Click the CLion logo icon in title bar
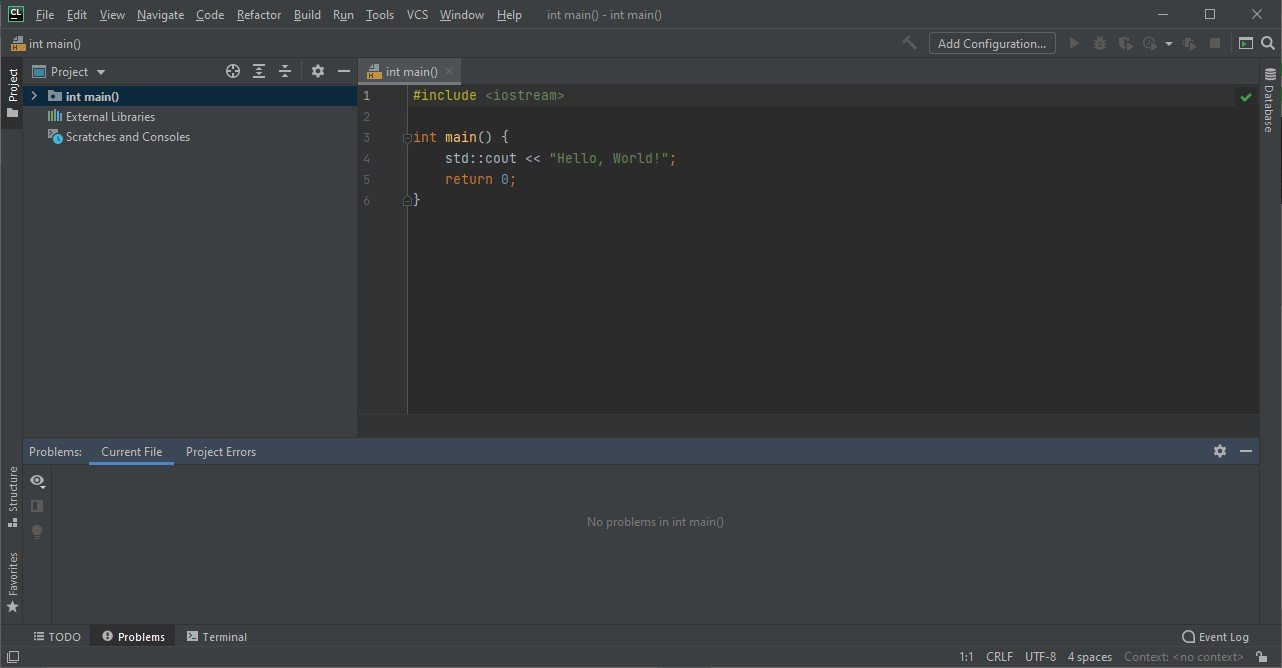 click(x=15, y=14)
